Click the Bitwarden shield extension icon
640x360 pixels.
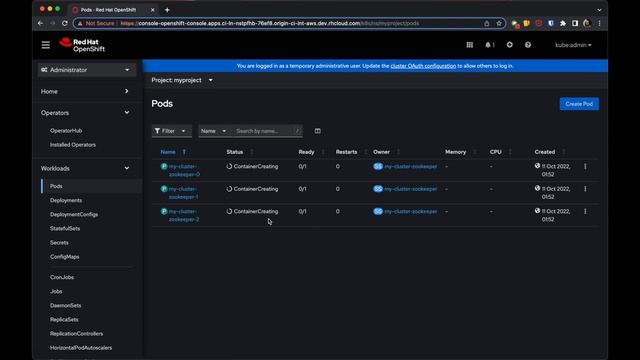click(551, 23)
